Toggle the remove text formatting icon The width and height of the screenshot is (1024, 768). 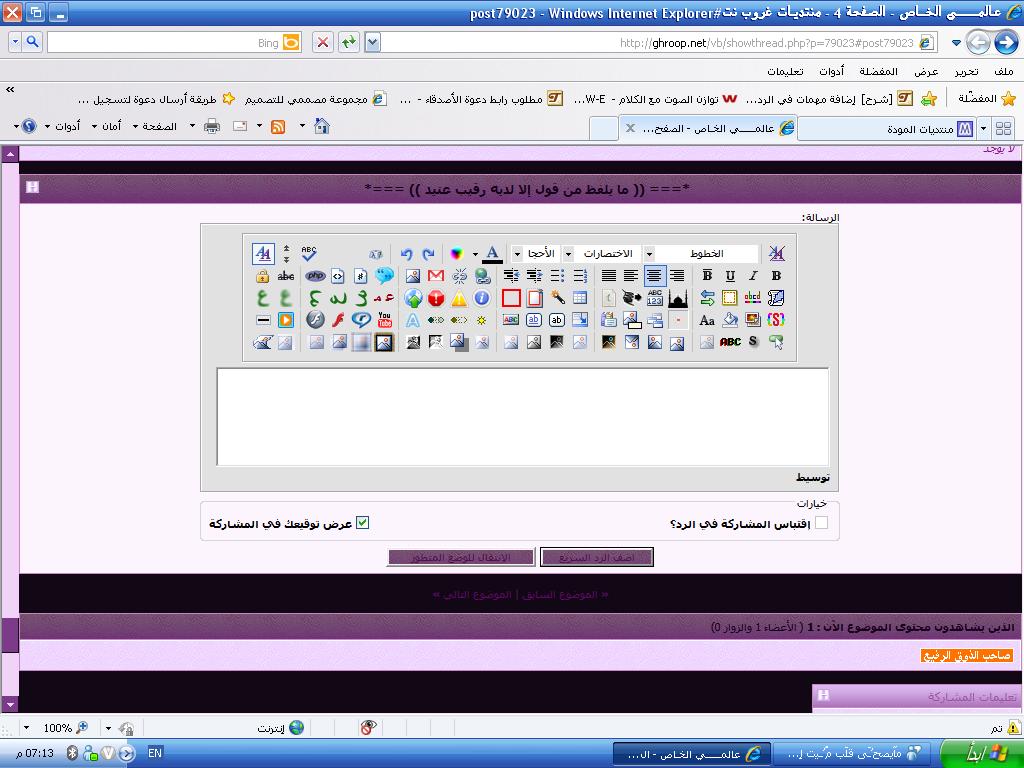click(776, 254)
